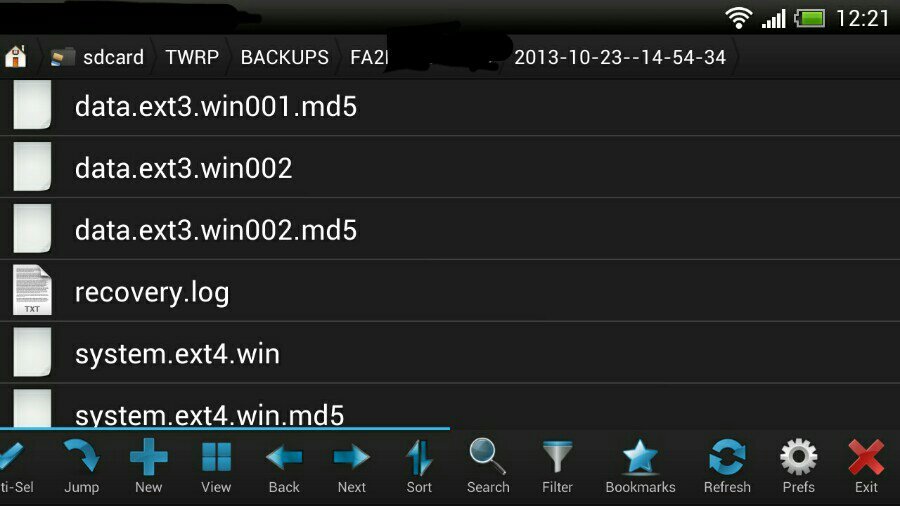Go forward using the Next arrow
This screenshot has height=506, width=900.
tap(352, 466)
